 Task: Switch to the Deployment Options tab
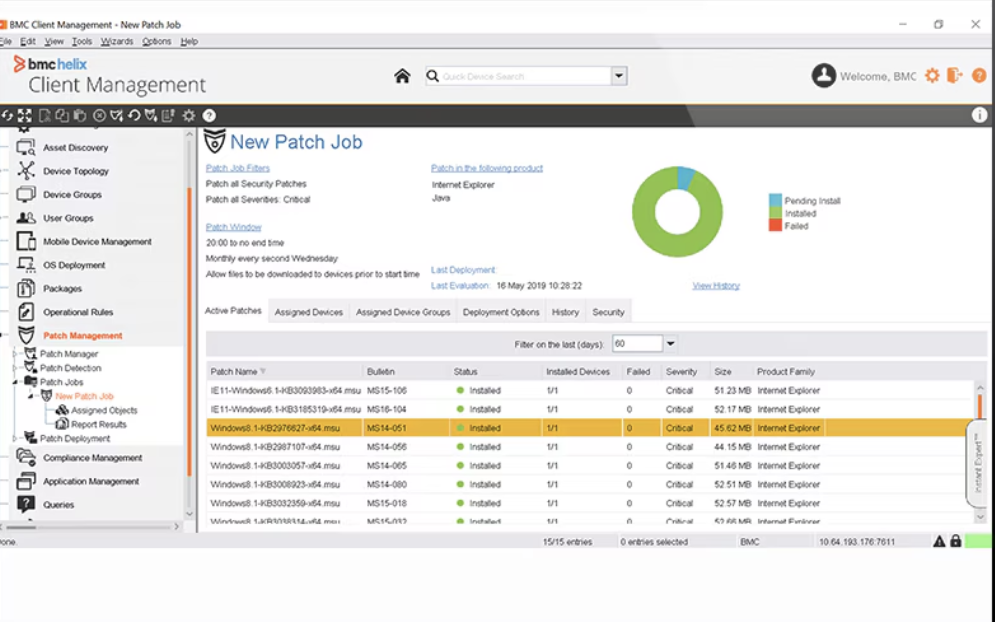(501, 312)
